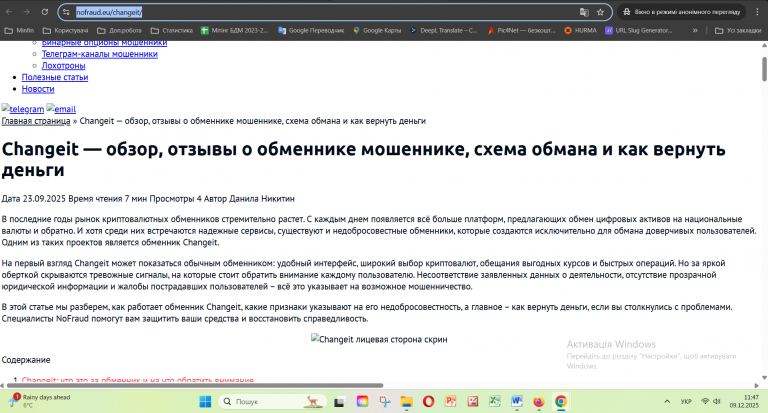The width and height of the screenshot is (768, 413).
Task: Open the Користувачі bookmarks folder
Action: click(66, 30)
